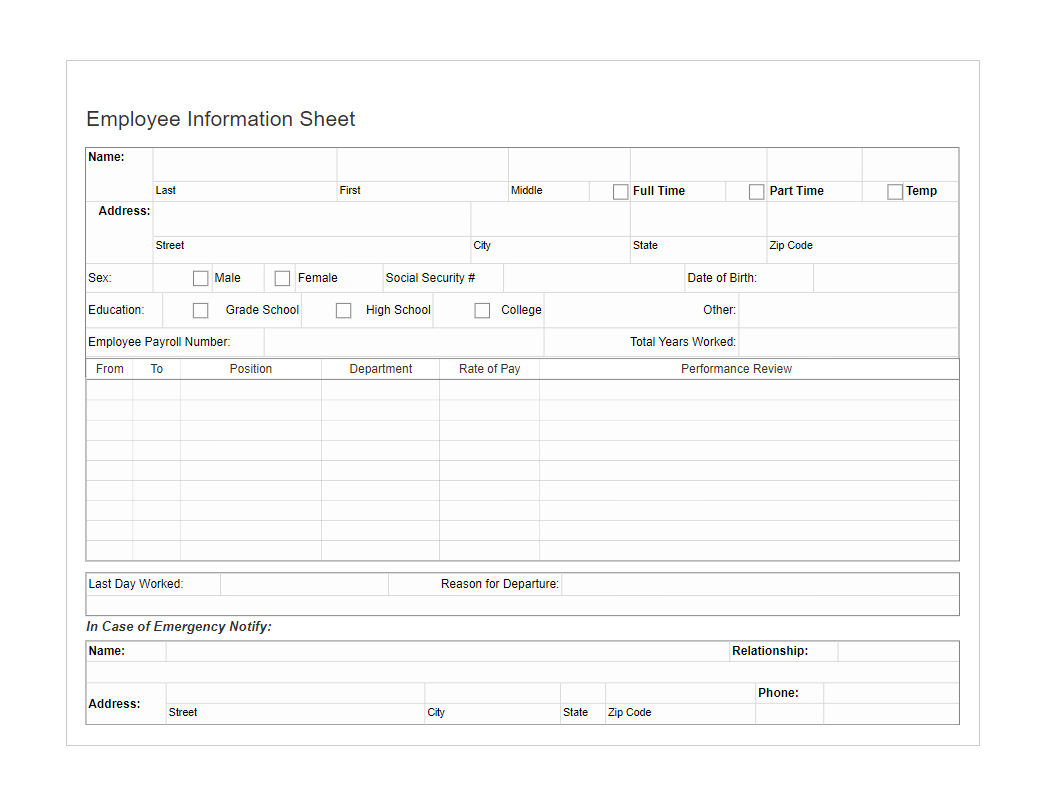
Task: Click the Last Day Worked field
Action: coord(304,584)
